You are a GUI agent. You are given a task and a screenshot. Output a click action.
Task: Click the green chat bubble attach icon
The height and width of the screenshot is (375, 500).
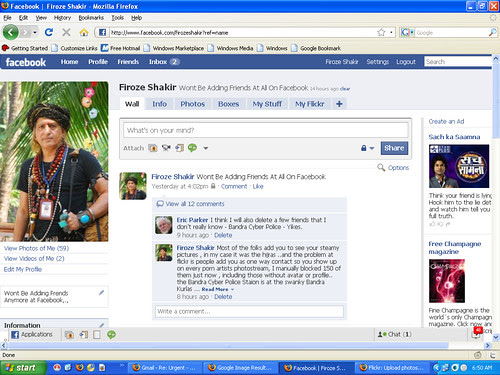(192, 148)
